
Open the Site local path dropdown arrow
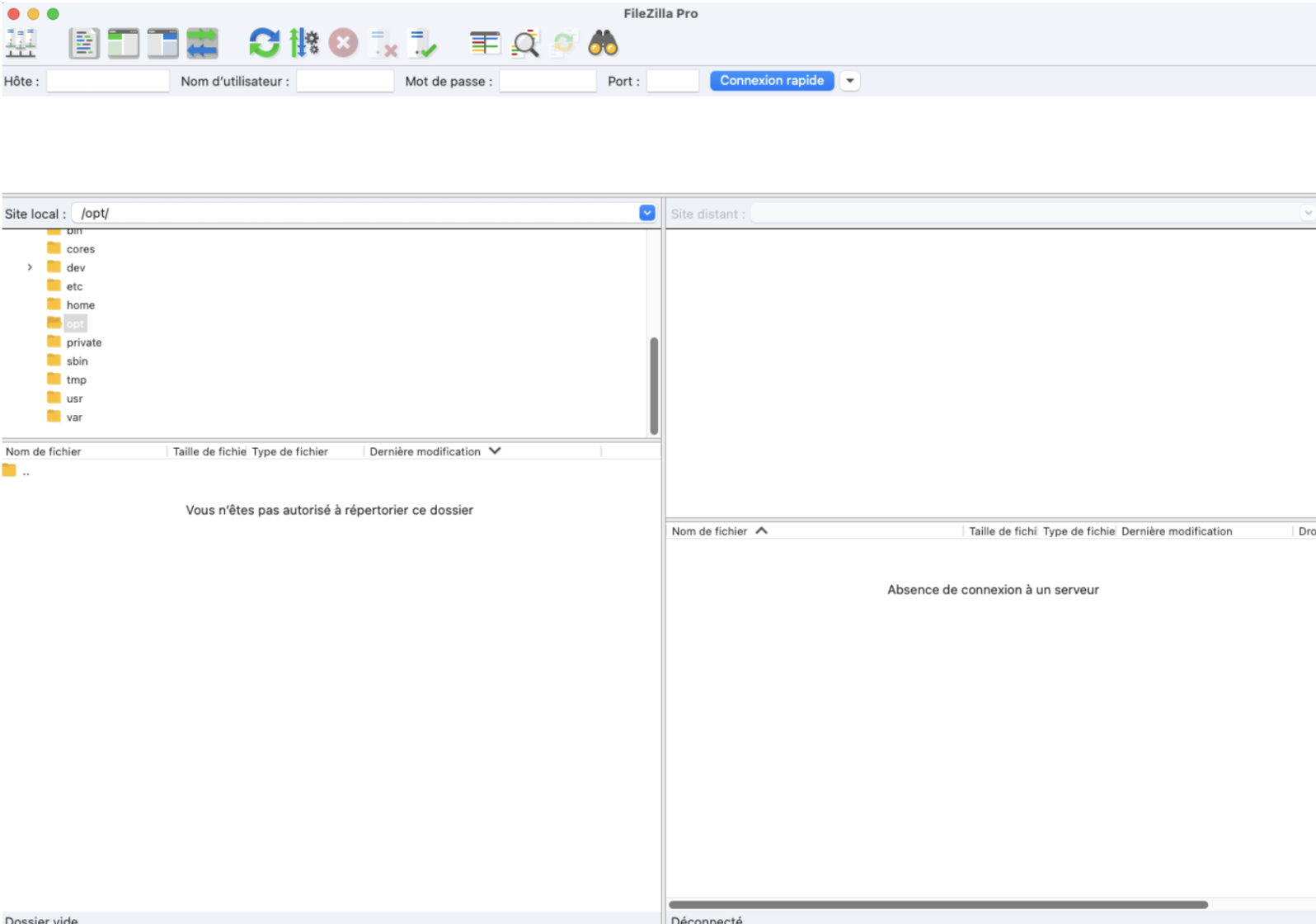click(x=647, y=214)
